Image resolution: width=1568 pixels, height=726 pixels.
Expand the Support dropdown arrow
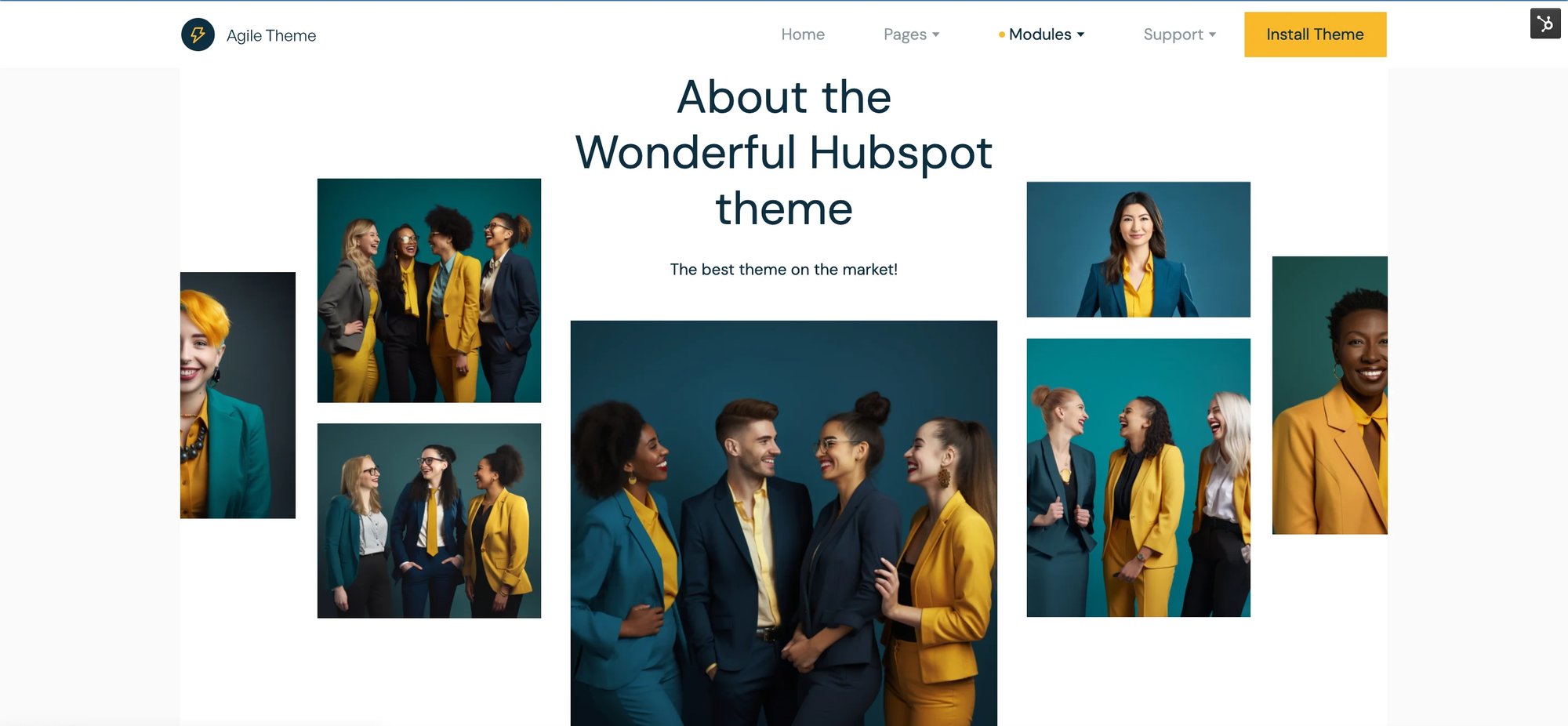[x=1212, y=34]
